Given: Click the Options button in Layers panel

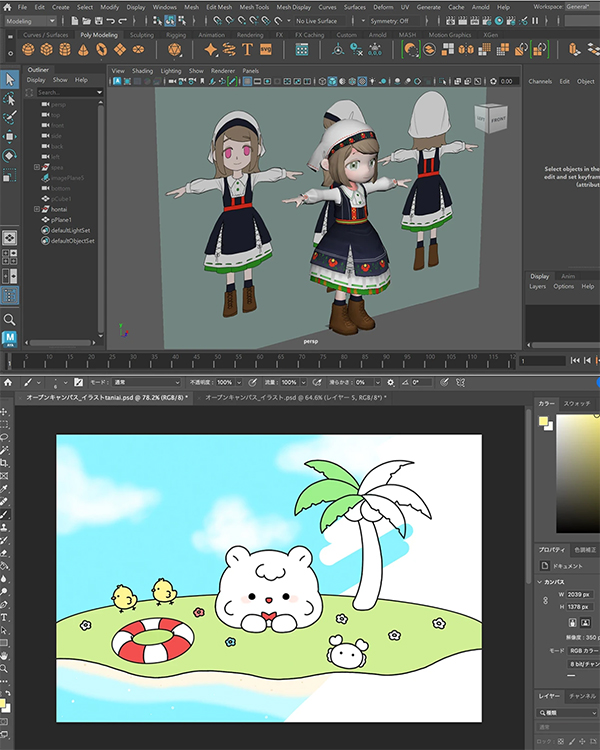Looking at the screenshot, I should (563, 286).
